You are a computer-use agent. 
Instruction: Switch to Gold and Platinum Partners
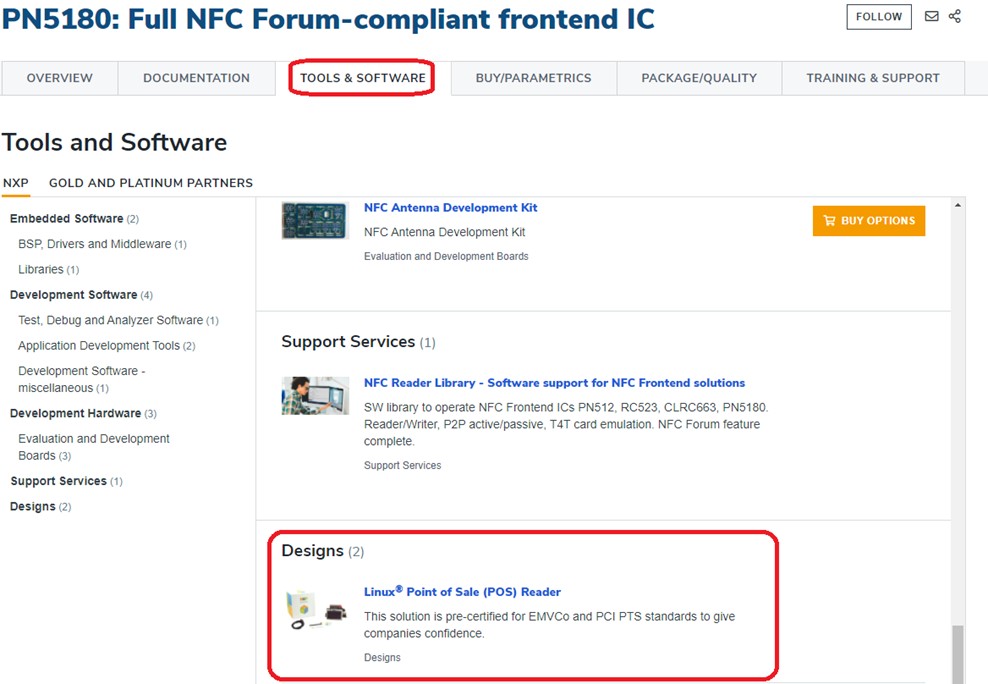tap(151, 183)
